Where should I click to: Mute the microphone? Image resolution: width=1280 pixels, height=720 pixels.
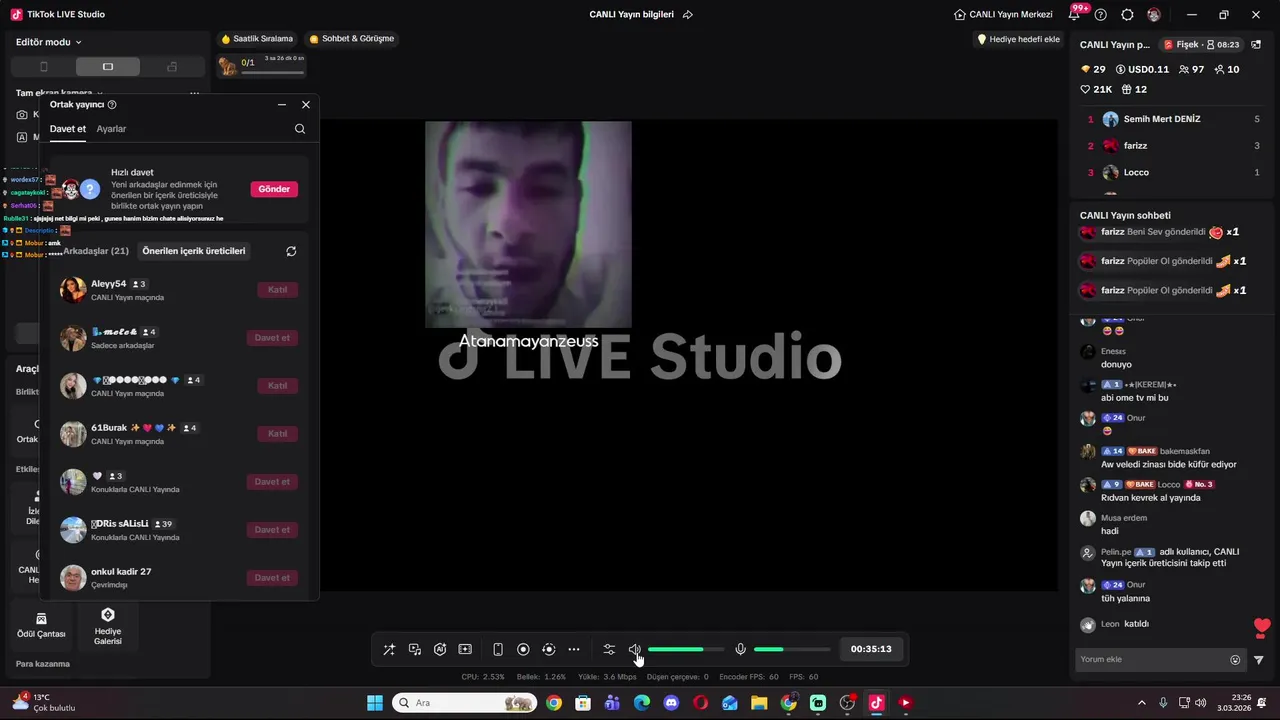pos(740,649)
